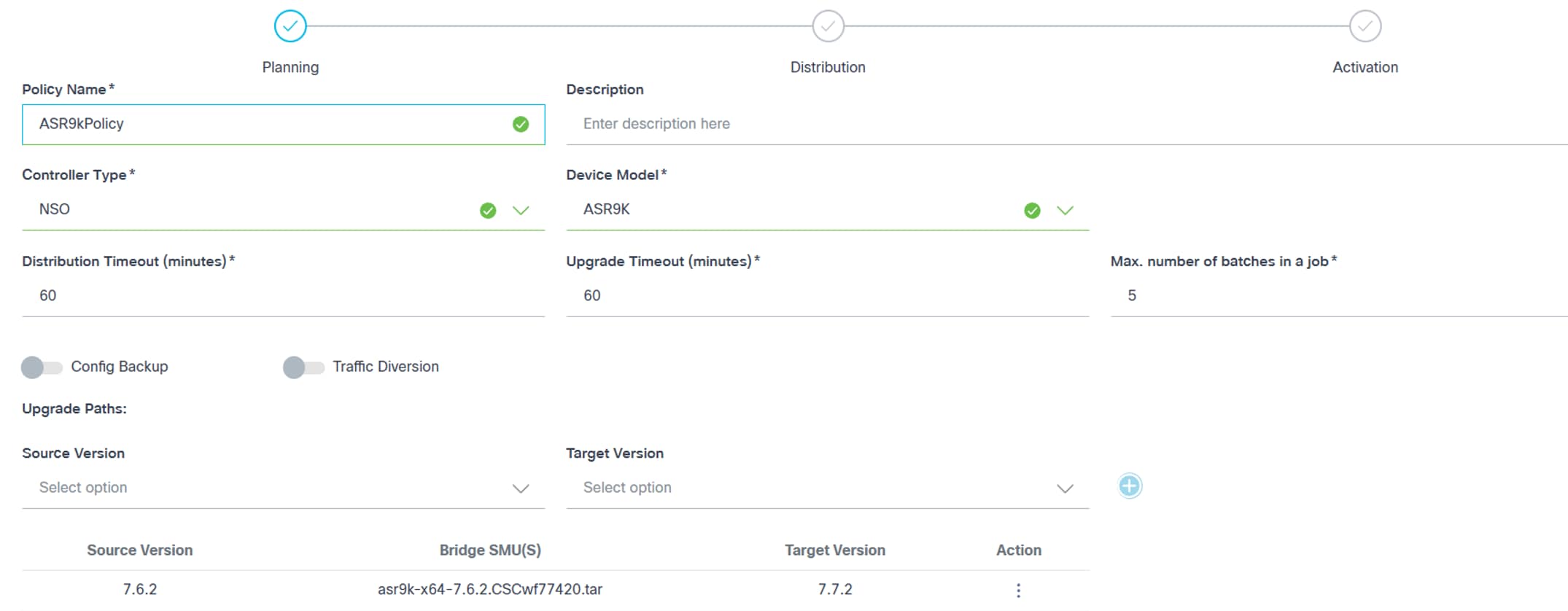Screen dimensions: 1568x611
Task: Click the Activation step circle icon
Action: click(1365, 26)
